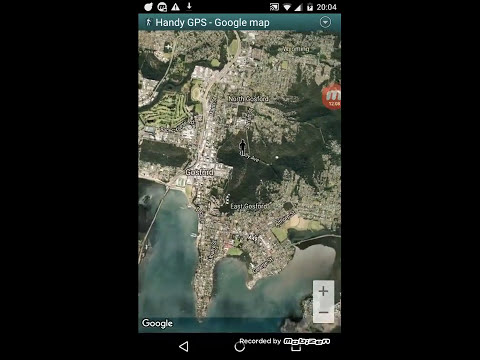This screenshot has height=360, width=480.
Task: Tap the download arrow status bar icon
Action: coord(189,6)
